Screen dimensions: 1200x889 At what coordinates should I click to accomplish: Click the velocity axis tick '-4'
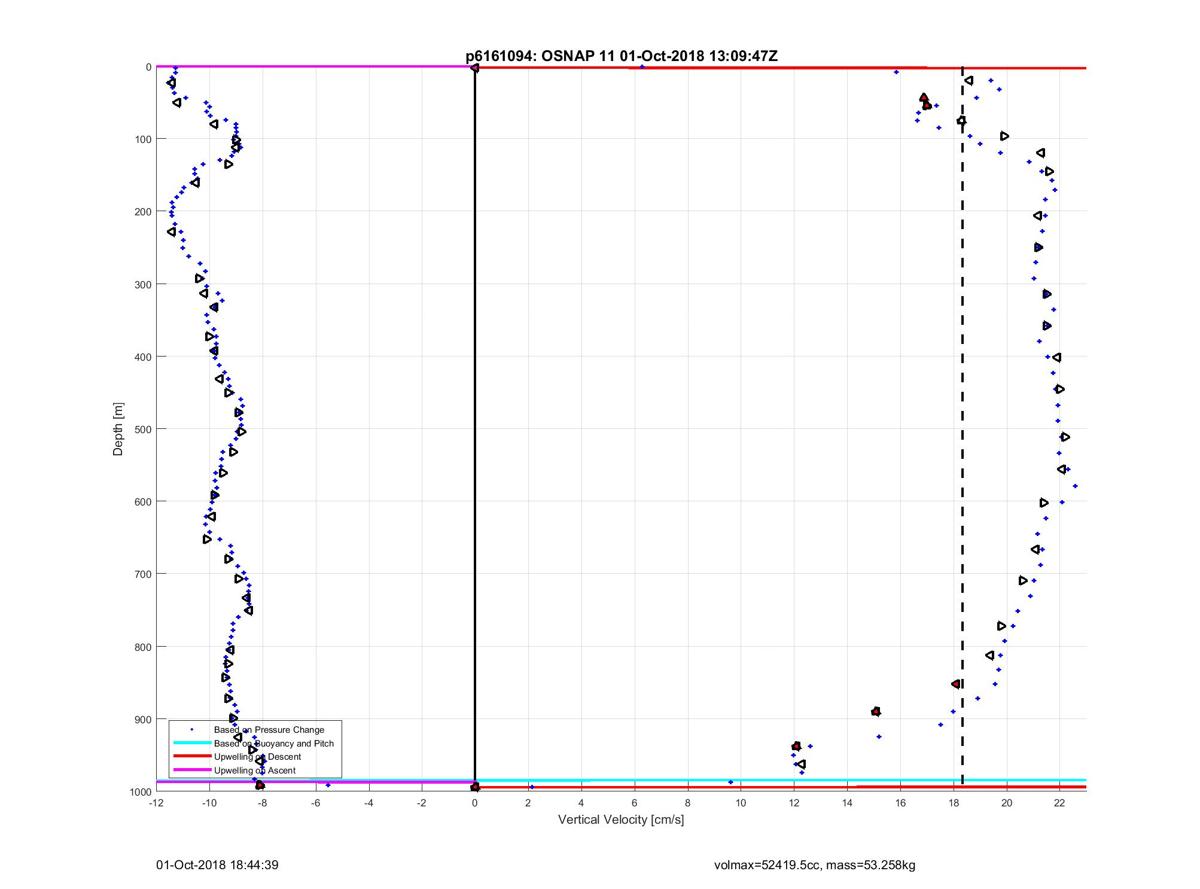point(368,802)
